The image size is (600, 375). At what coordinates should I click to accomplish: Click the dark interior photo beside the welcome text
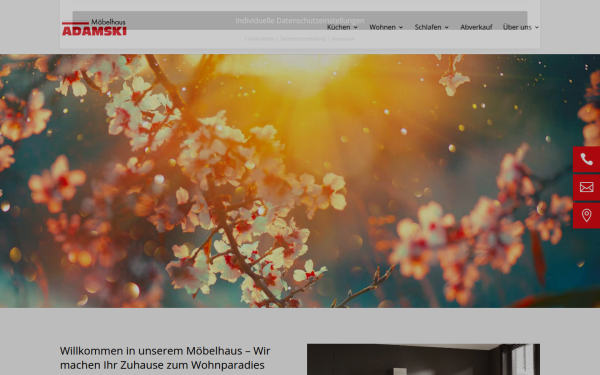point(423,359)
